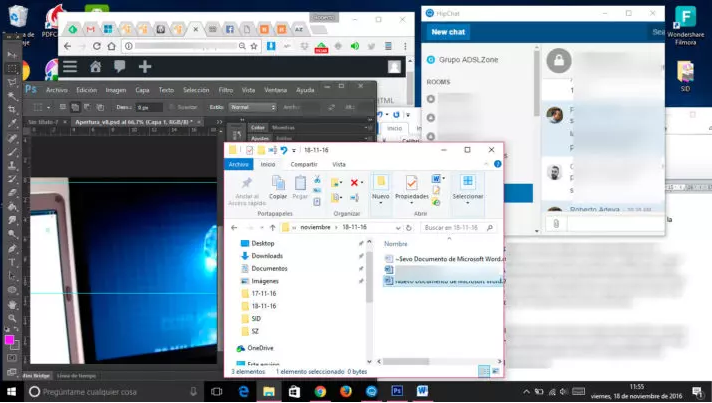Switch to the Compartir ribbon tab
712x403 pixels.
tap(303, 164)
